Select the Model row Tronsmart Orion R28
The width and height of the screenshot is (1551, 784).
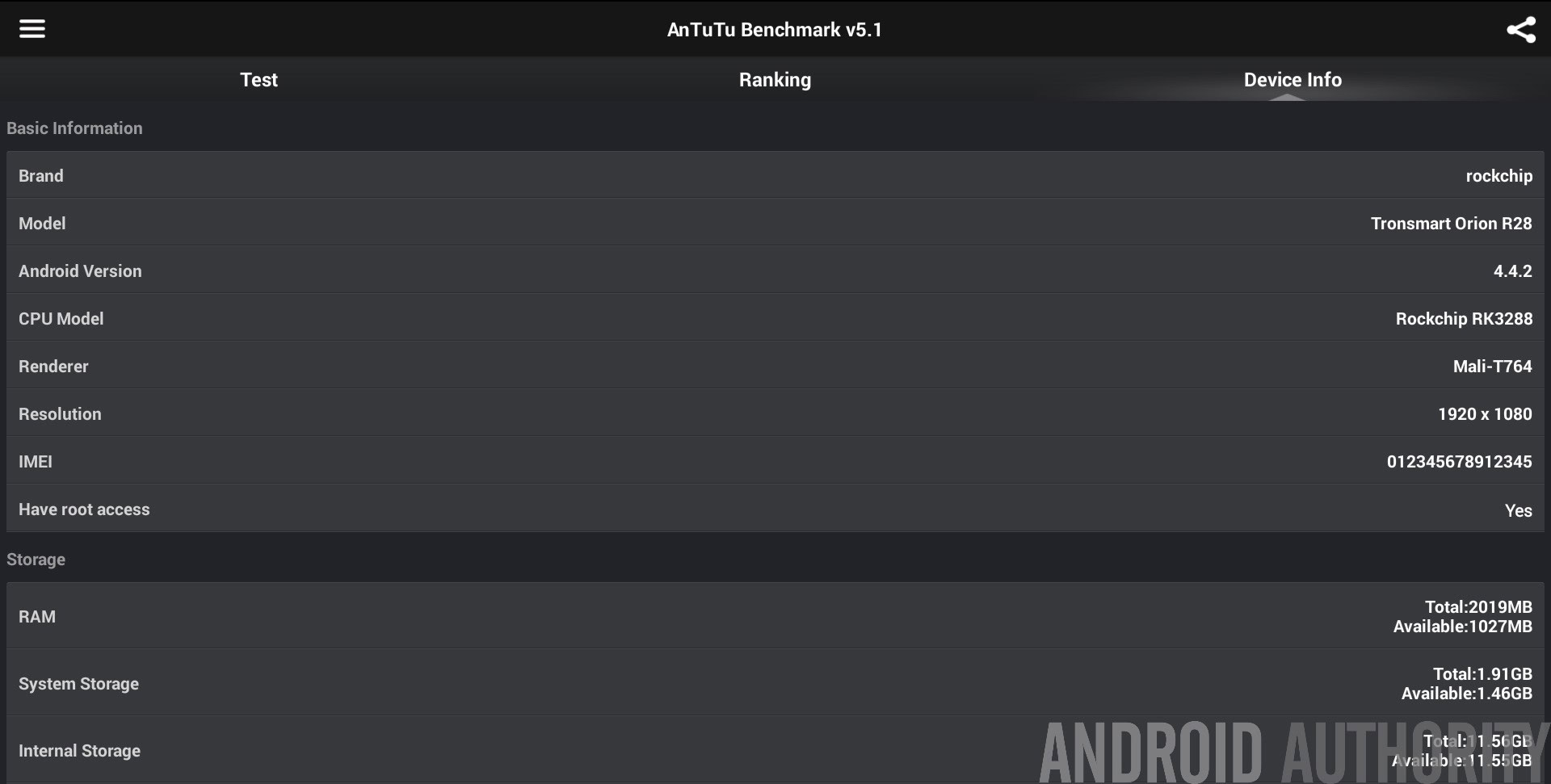click(775, 223)
